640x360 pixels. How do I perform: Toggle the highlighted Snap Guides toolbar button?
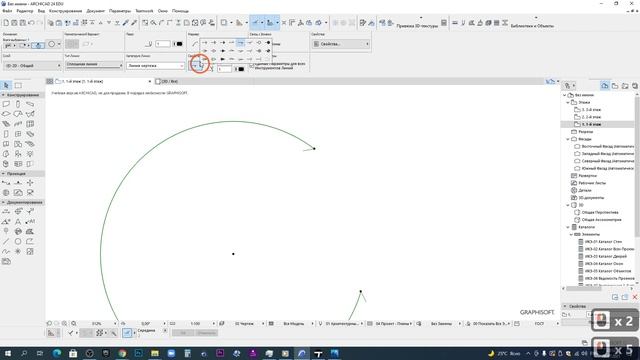tap(270, 23)
